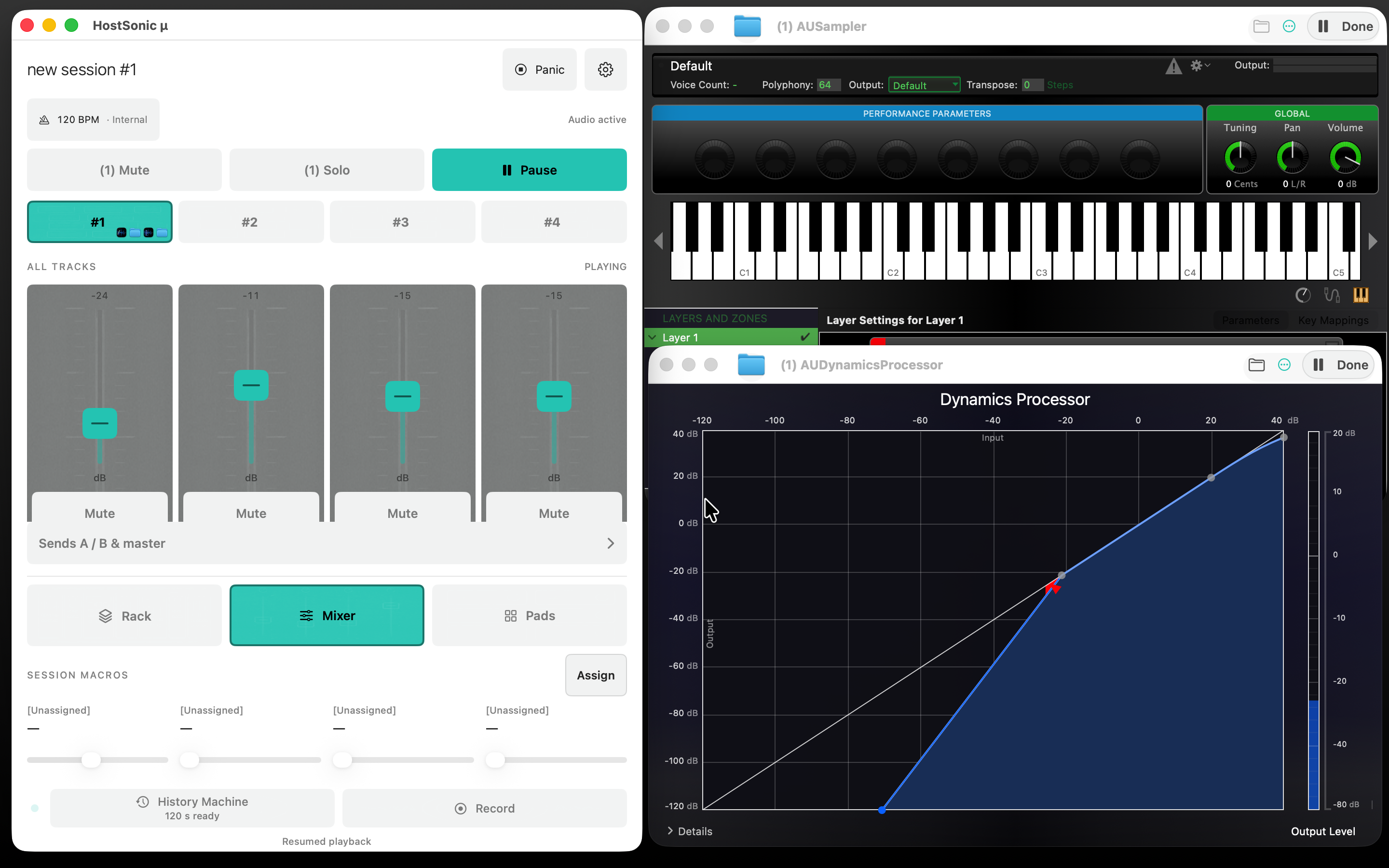Click the Polyphony 64 field in AUSampler
The width and height of the screenshot is (1389, 868).
click(x=828, y=85)
